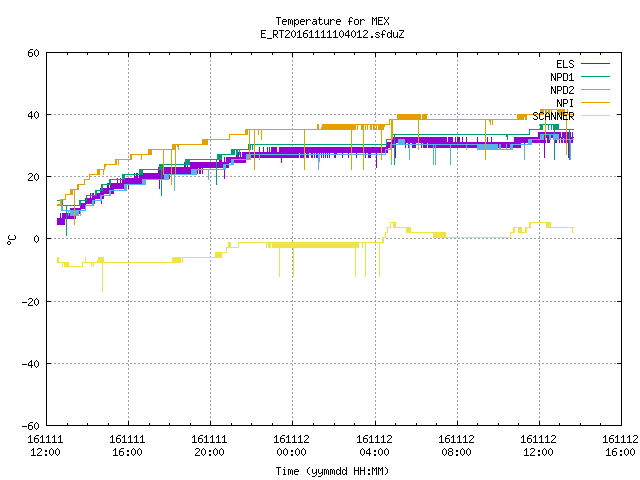
Task: Click the chart title 'Temperature for MEX'
Action: [332, 21]
